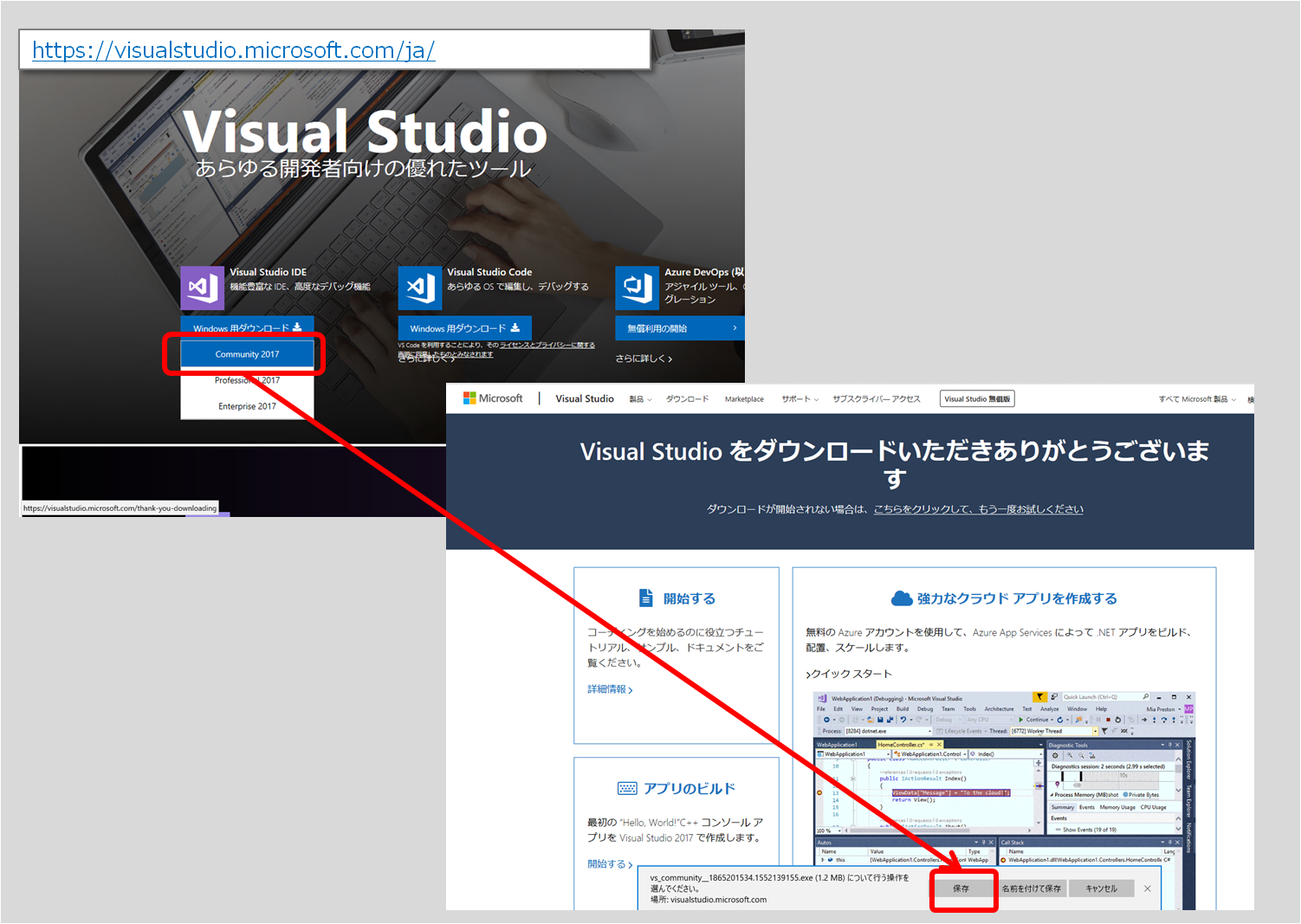Viewport: 1301px width, 924px height.
Task: Click 名前を付けて保存 in download bar
Action: click(1031, 888)
